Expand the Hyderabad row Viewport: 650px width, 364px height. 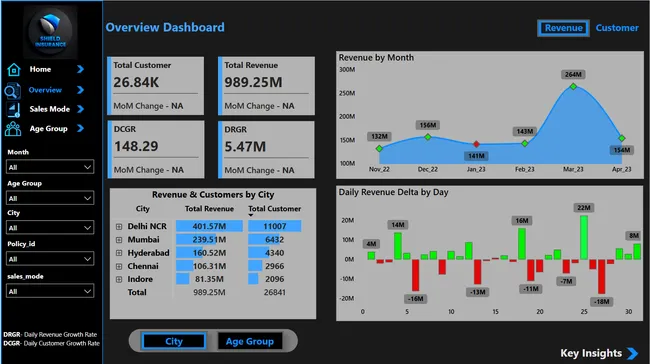tap(119, 253)
